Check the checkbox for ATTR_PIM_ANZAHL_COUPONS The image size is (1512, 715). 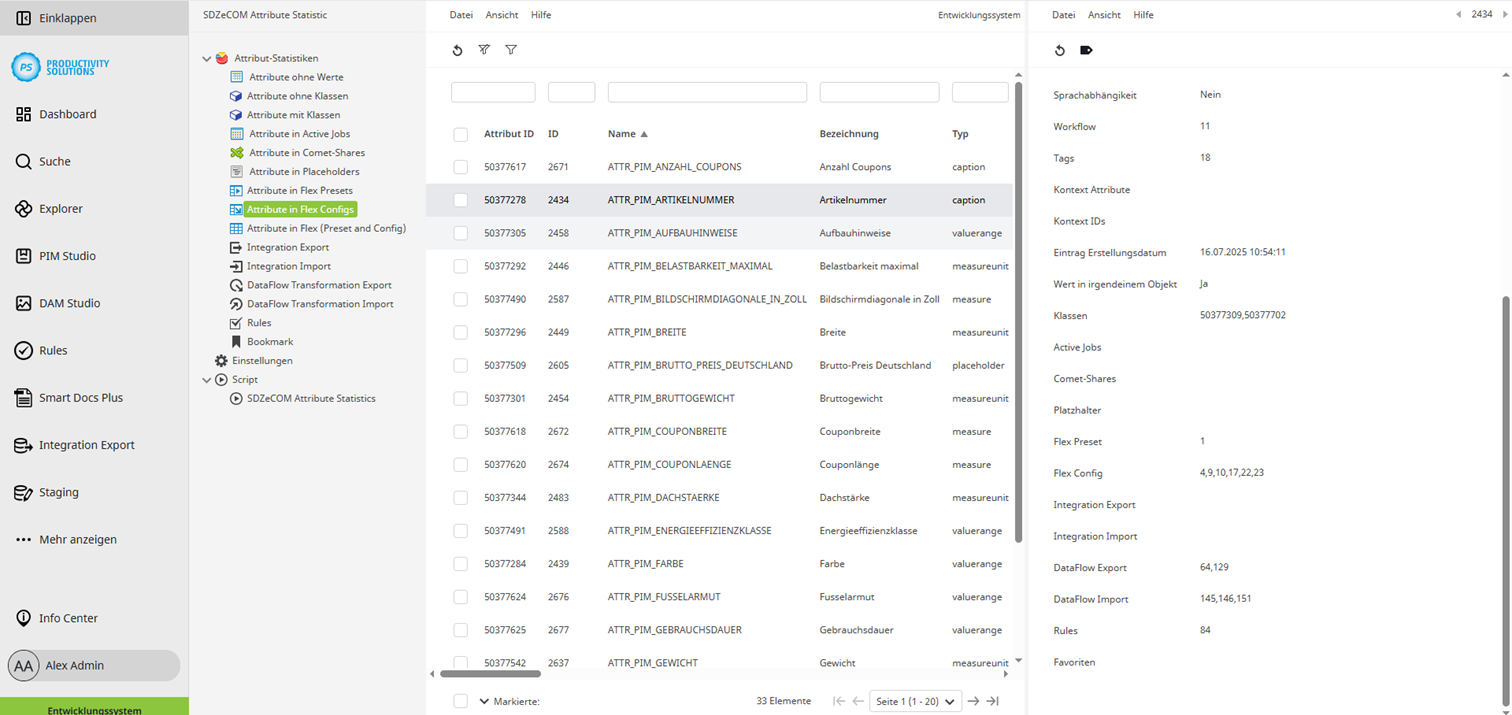pyautogui.click(x=460, y=167)
